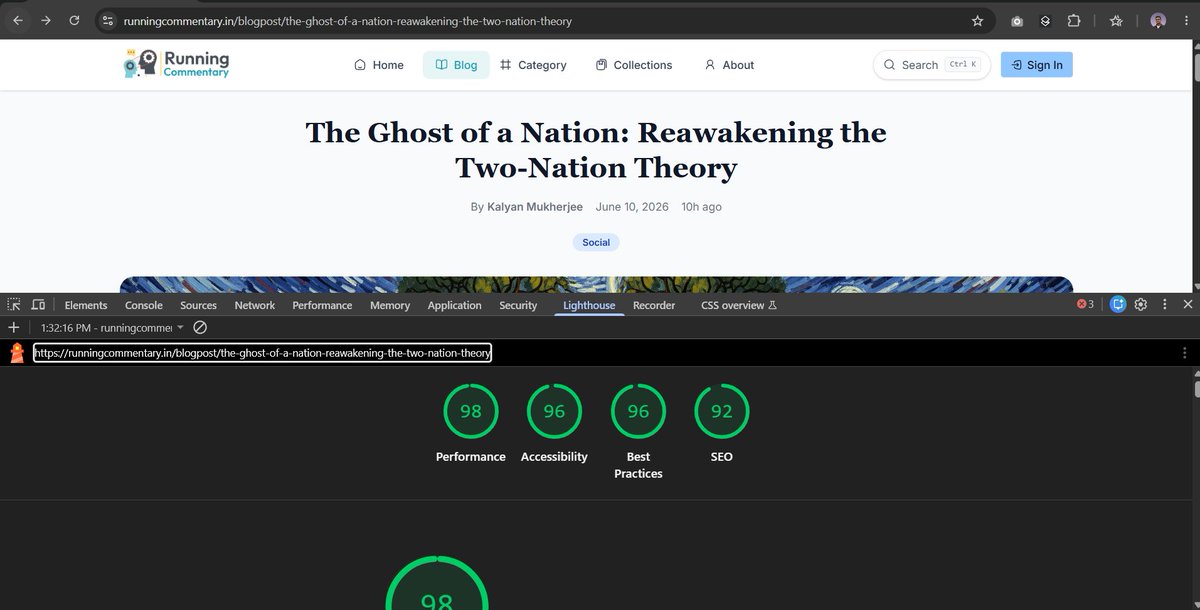This screenshot has width=1200, height=610.
Task: Open the Security tab
Action: [518, 305]
